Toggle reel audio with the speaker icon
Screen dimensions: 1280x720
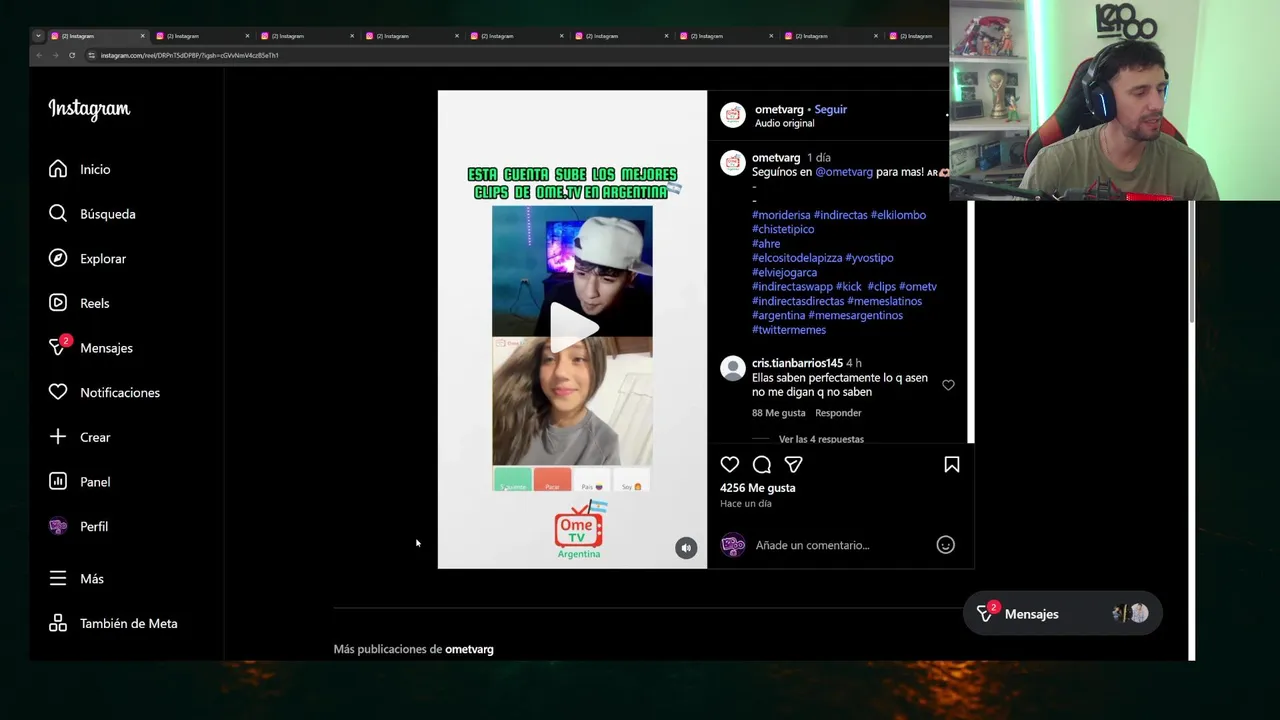(686, 547)
